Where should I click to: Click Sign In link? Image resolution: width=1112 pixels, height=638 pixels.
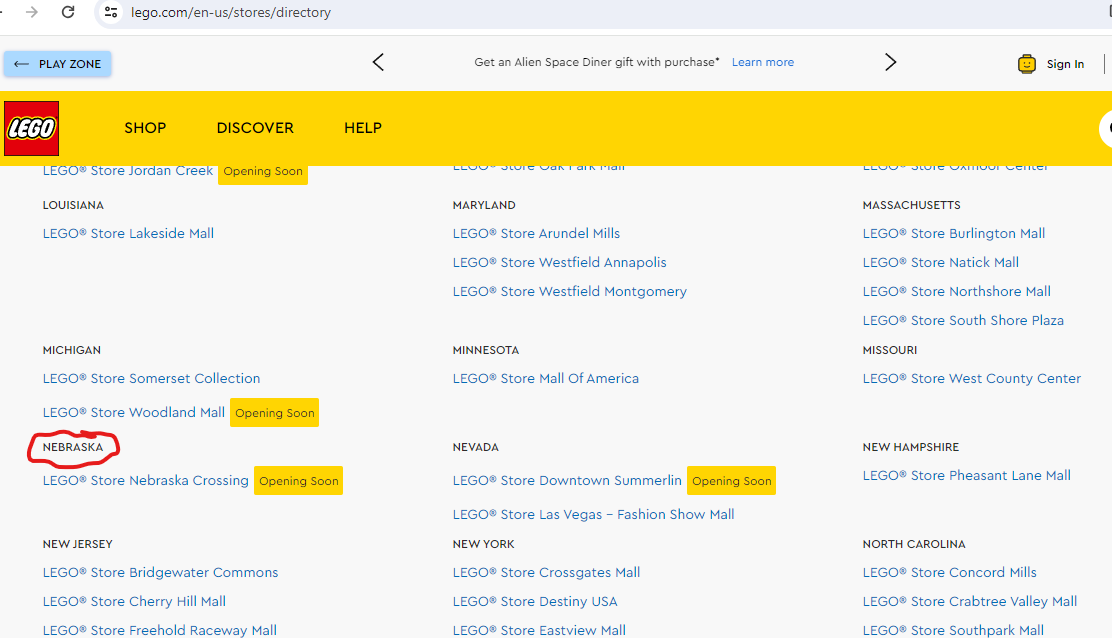[x=1065, y=64]
